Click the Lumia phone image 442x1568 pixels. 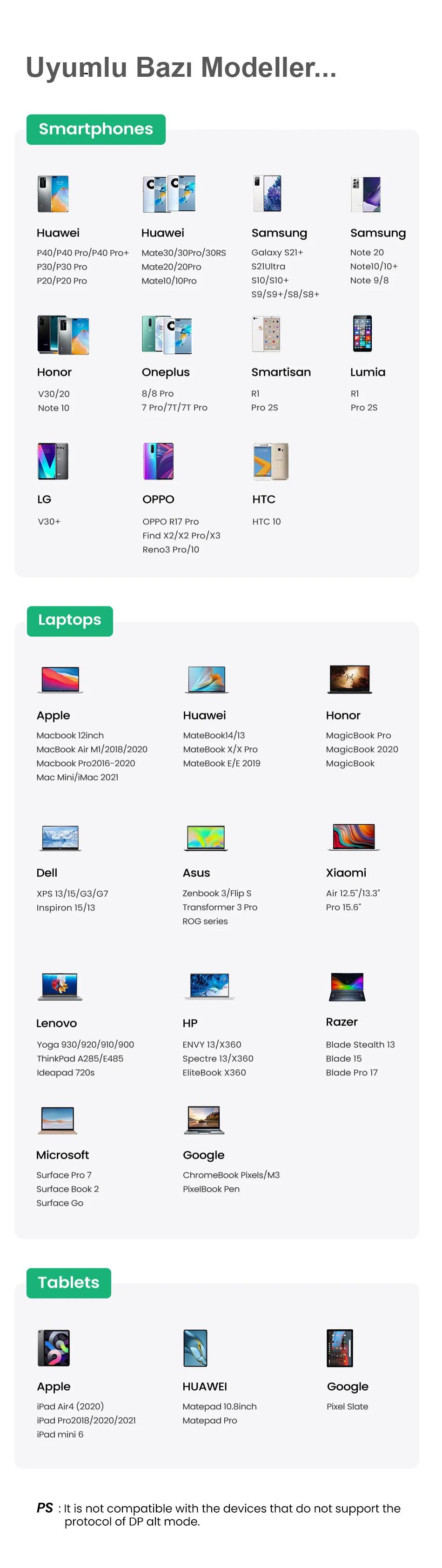click(362, 334)
